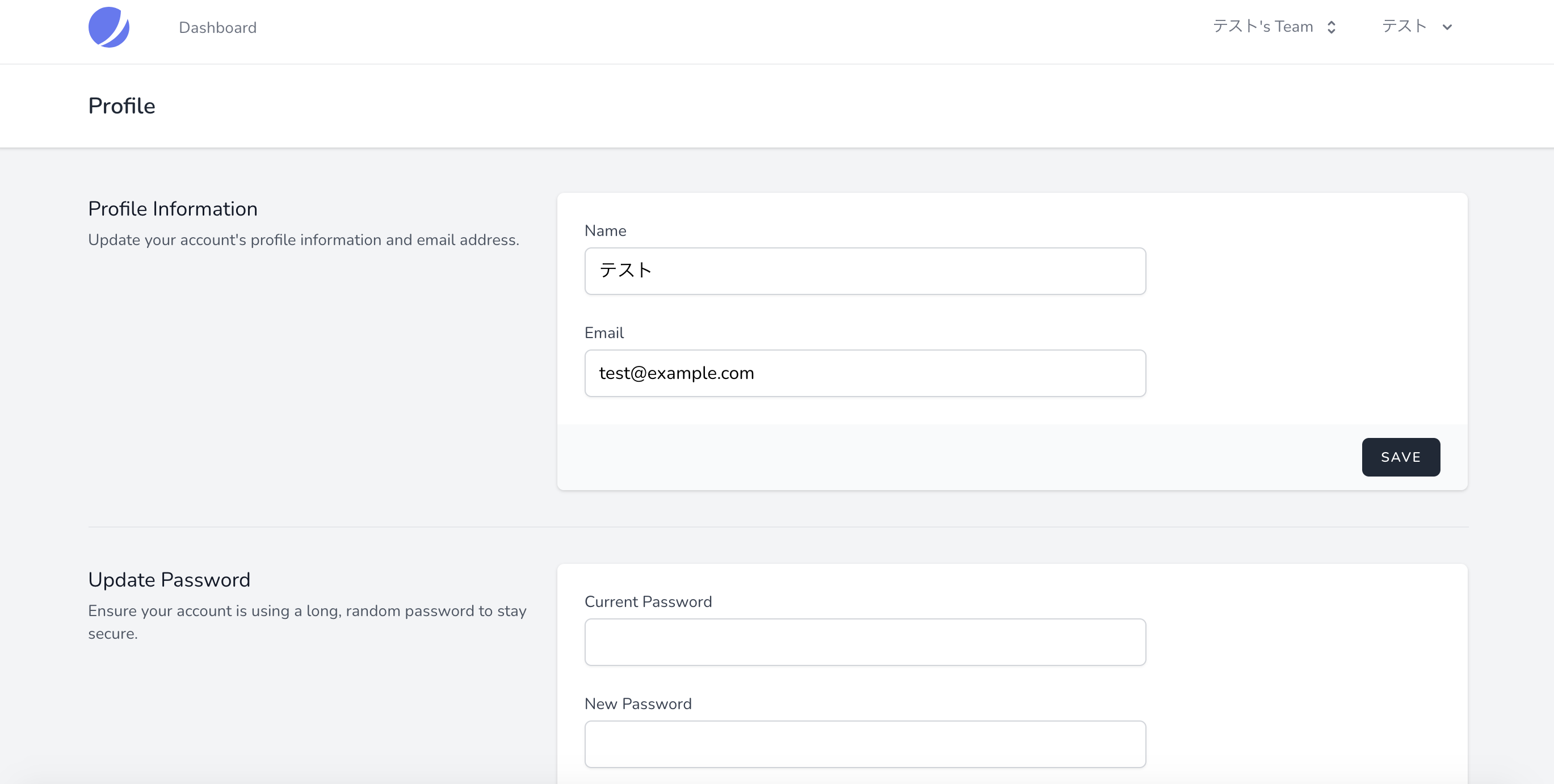Expand the テスト user account menu
Image resolution: width=1554 pixels, height=784 pixels.
[1404, 27]
